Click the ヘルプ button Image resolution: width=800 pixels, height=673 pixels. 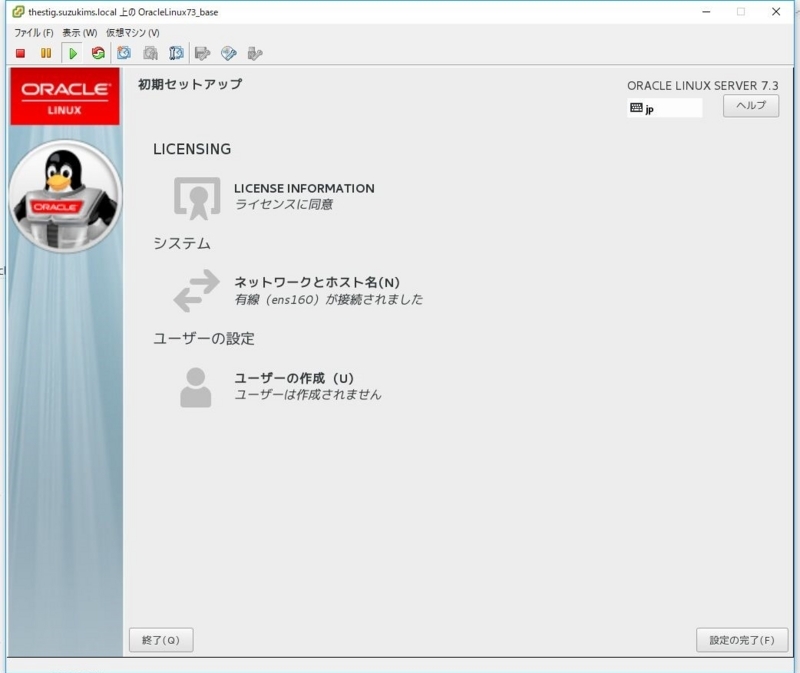[751, 106]
